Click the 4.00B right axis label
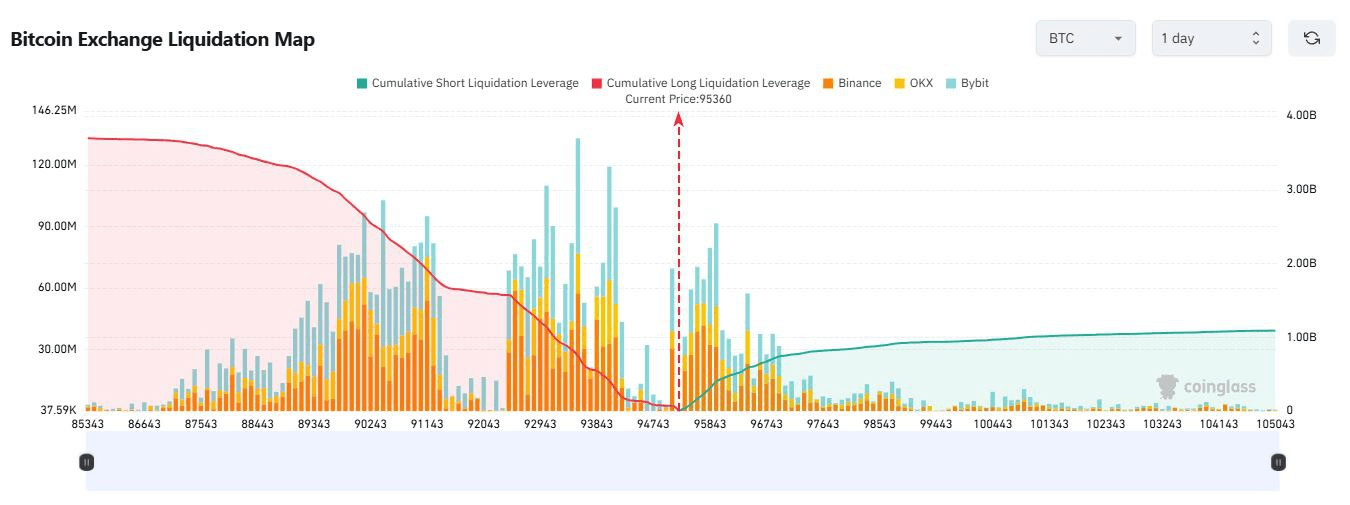Viewport: 1350px width, 505px height. click(x=1301, y=116)
